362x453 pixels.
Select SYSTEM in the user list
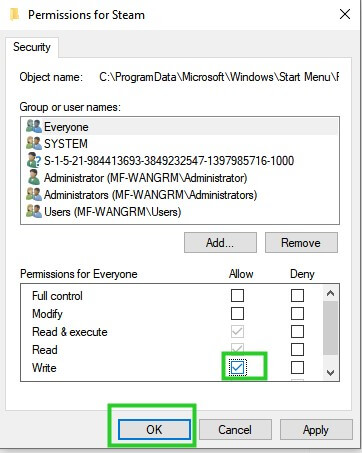pyautogui.click(x=180, y=144)
